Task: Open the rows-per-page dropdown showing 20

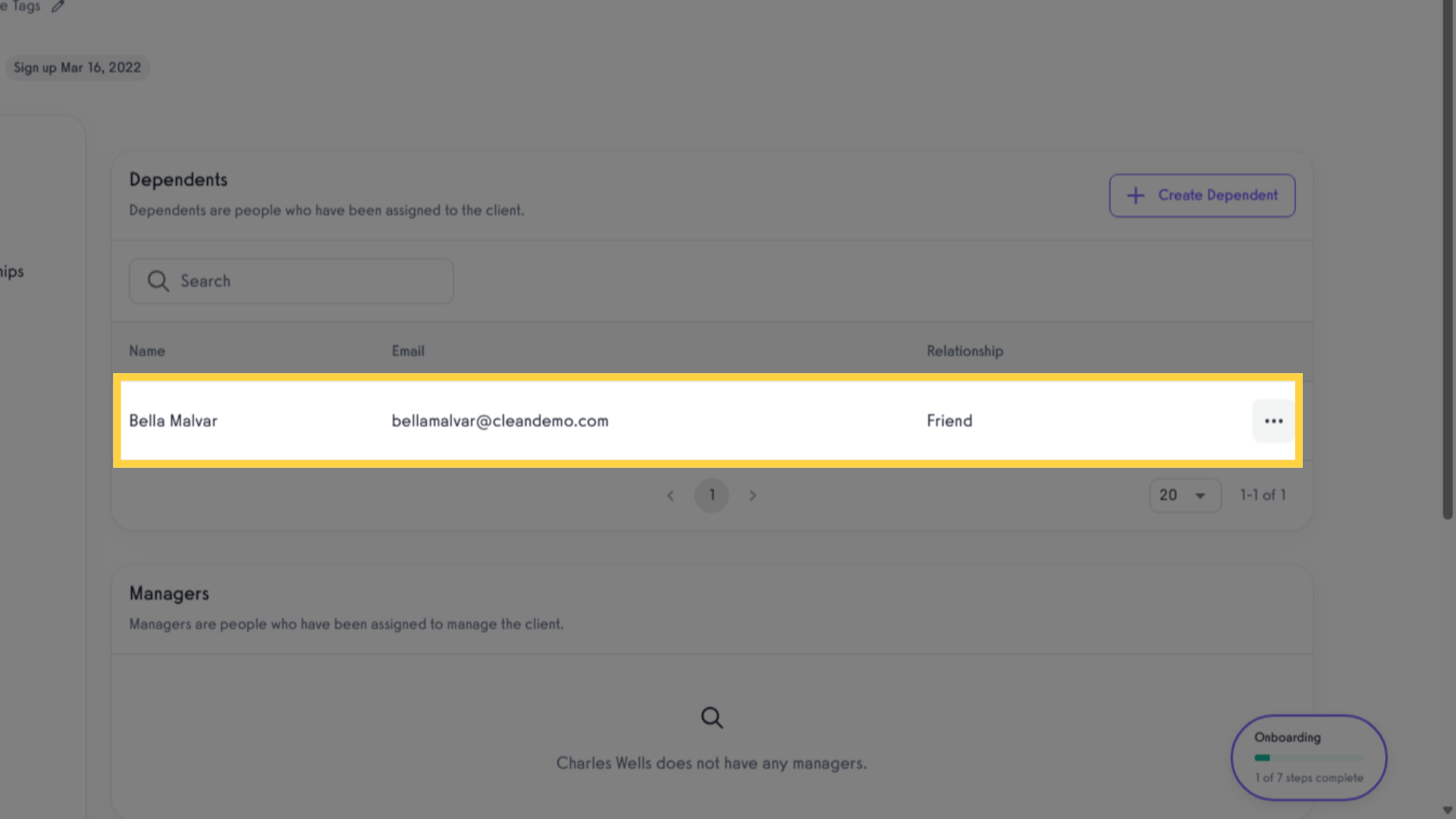Action: point(1185,495)
